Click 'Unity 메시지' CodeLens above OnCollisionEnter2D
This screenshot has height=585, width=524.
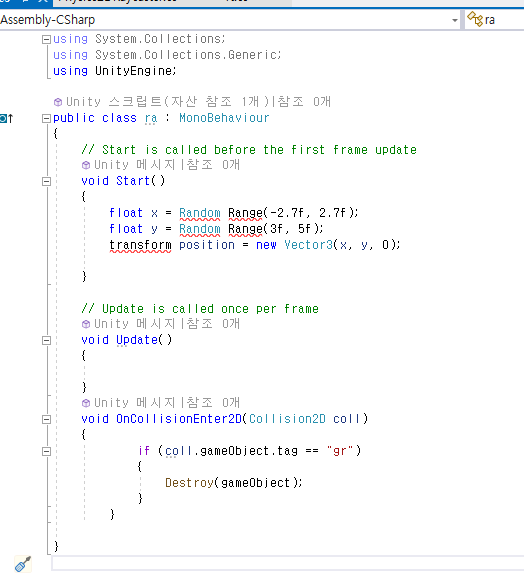(134, 403)
